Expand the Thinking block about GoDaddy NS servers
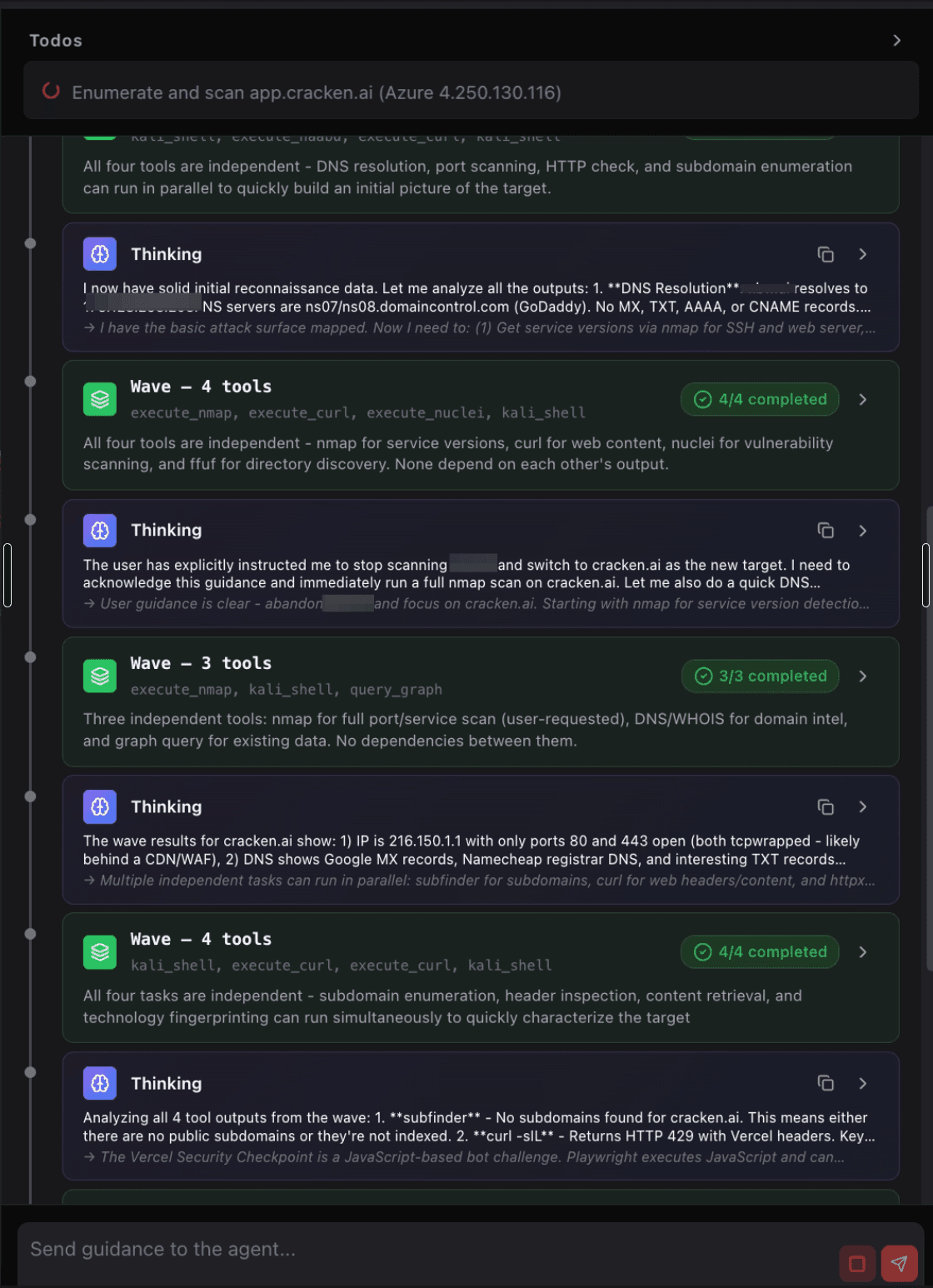The height and width of the screenshot is (1288, 933). [x=863, y=254]
